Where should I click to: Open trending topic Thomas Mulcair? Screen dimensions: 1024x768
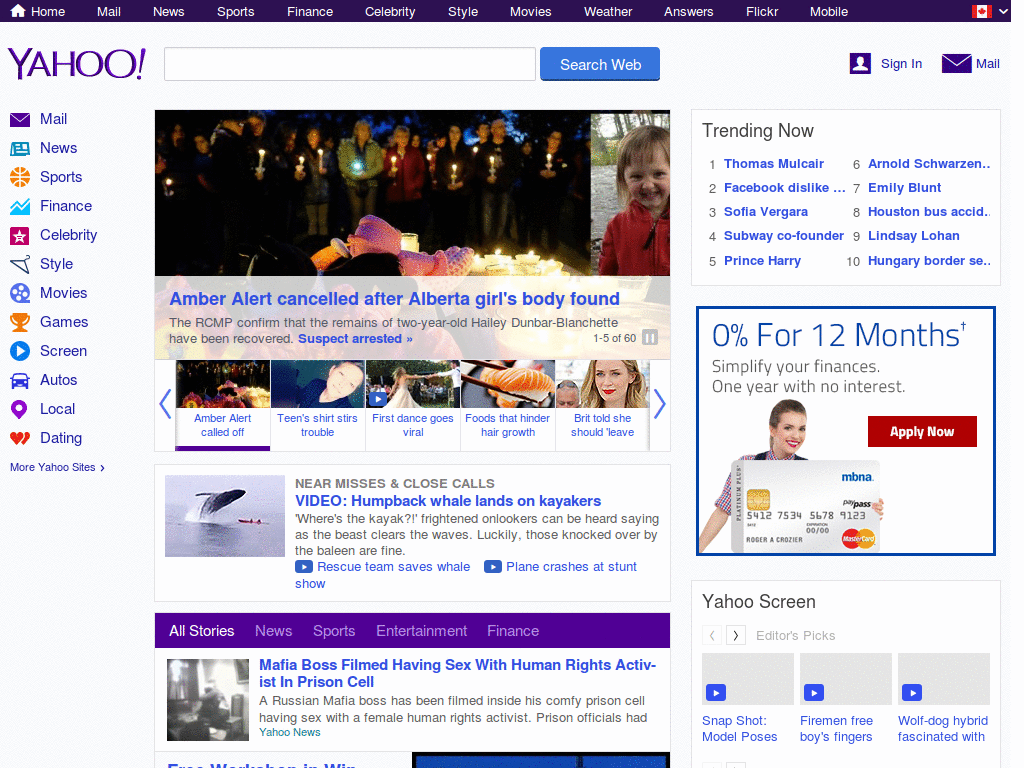(x=773, y=164)
